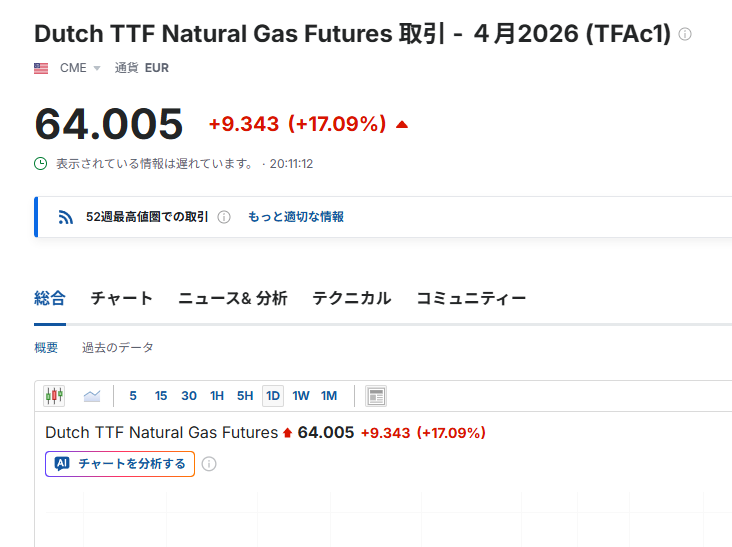The width and height of the screenshot is (732, 547).
Task: Select the 1D chart interval
Action: 273,396
